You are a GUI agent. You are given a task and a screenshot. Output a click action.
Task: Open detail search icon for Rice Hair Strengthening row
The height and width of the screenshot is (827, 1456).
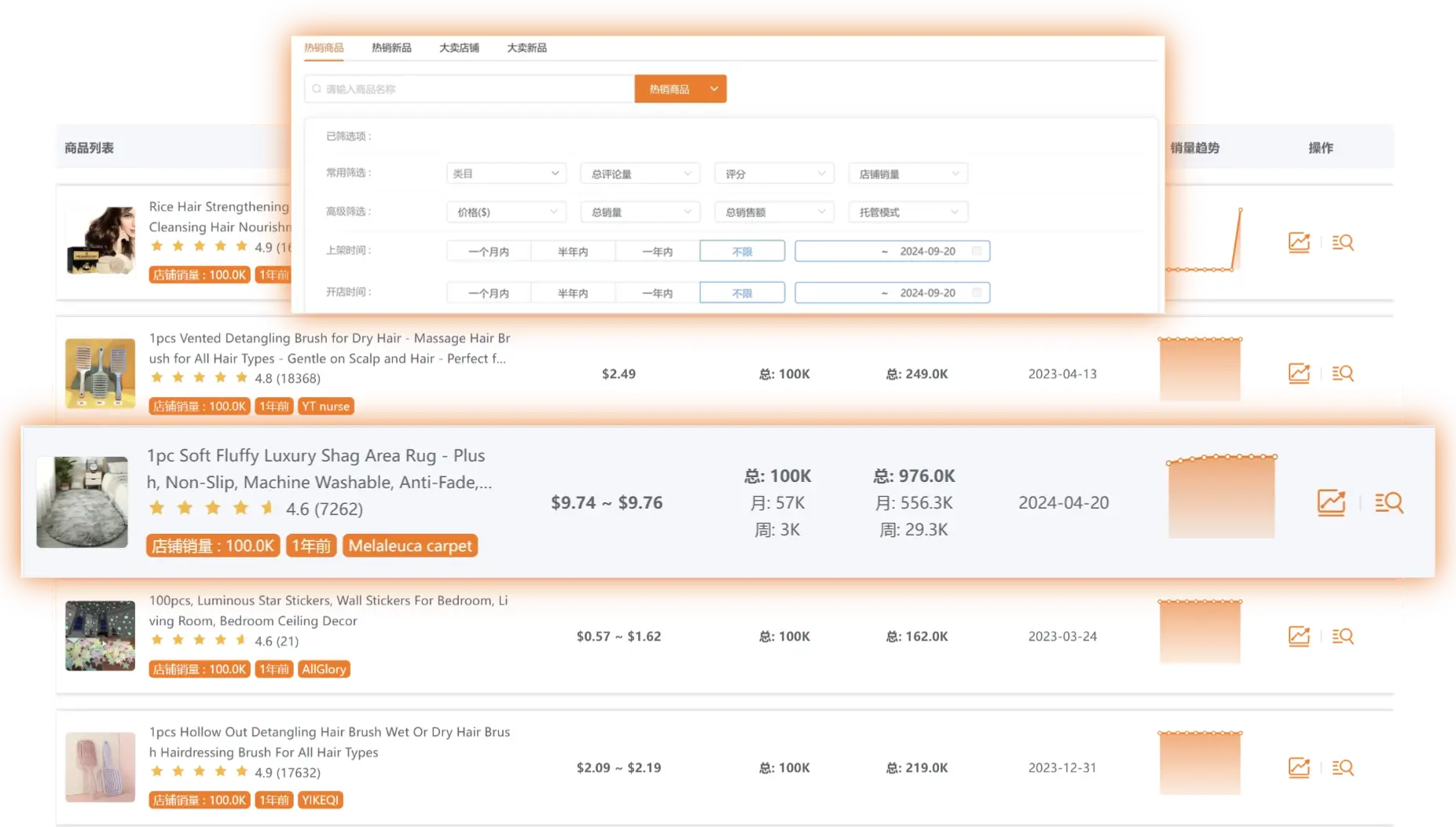point(1343,242)
